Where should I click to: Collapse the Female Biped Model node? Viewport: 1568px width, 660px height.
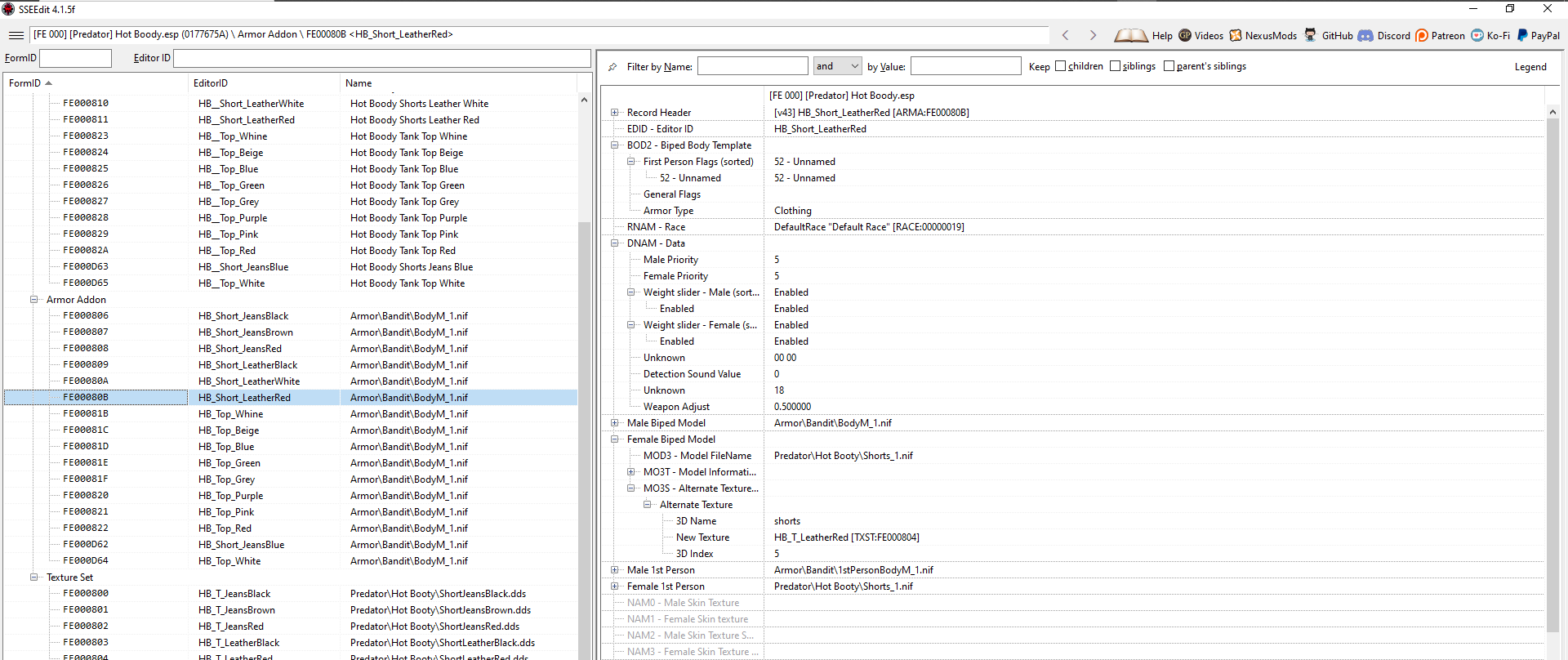point(615,439)
